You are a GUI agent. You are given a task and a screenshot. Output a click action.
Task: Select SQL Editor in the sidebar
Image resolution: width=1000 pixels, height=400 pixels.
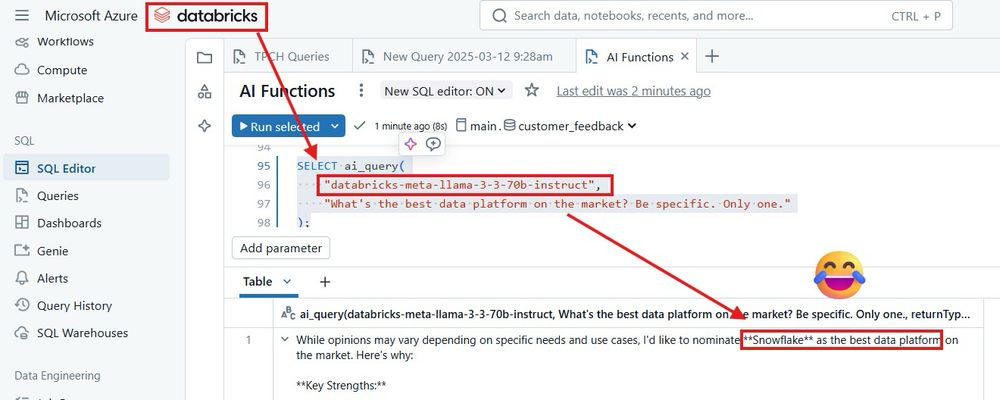[x=86, y=168]
